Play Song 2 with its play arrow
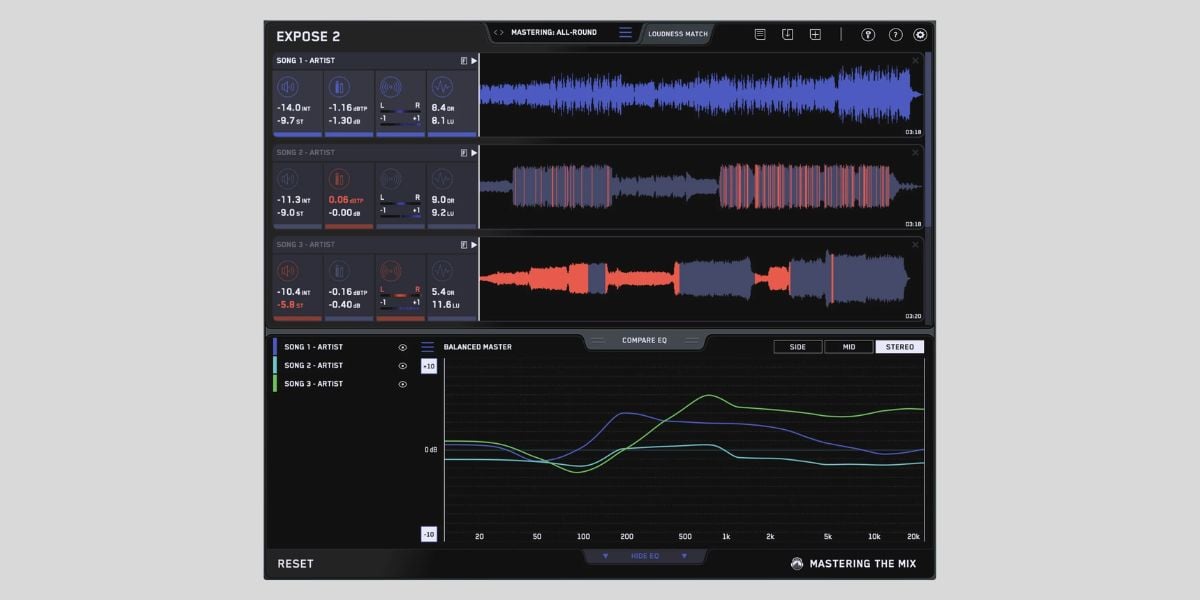The height and width of the screenshot is (600, 1200). click(x=474, y=153)
